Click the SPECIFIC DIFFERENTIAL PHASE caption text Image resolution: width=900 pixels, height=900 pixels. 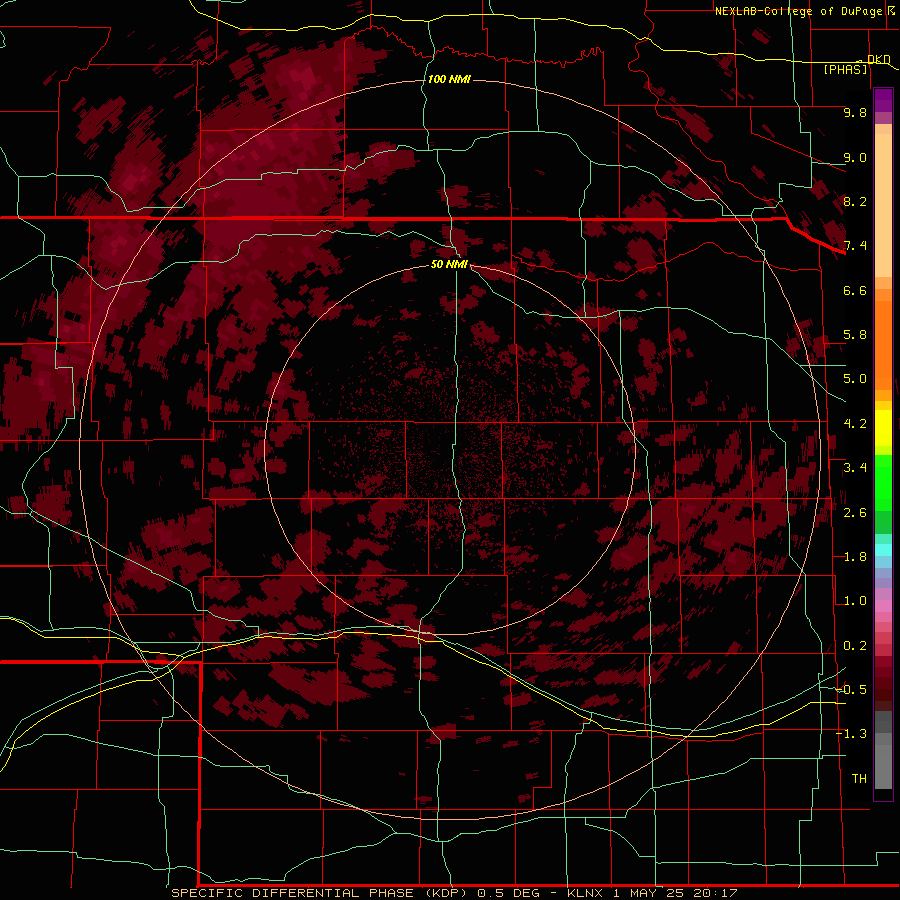pyautogui.click(x=292, y=893)
